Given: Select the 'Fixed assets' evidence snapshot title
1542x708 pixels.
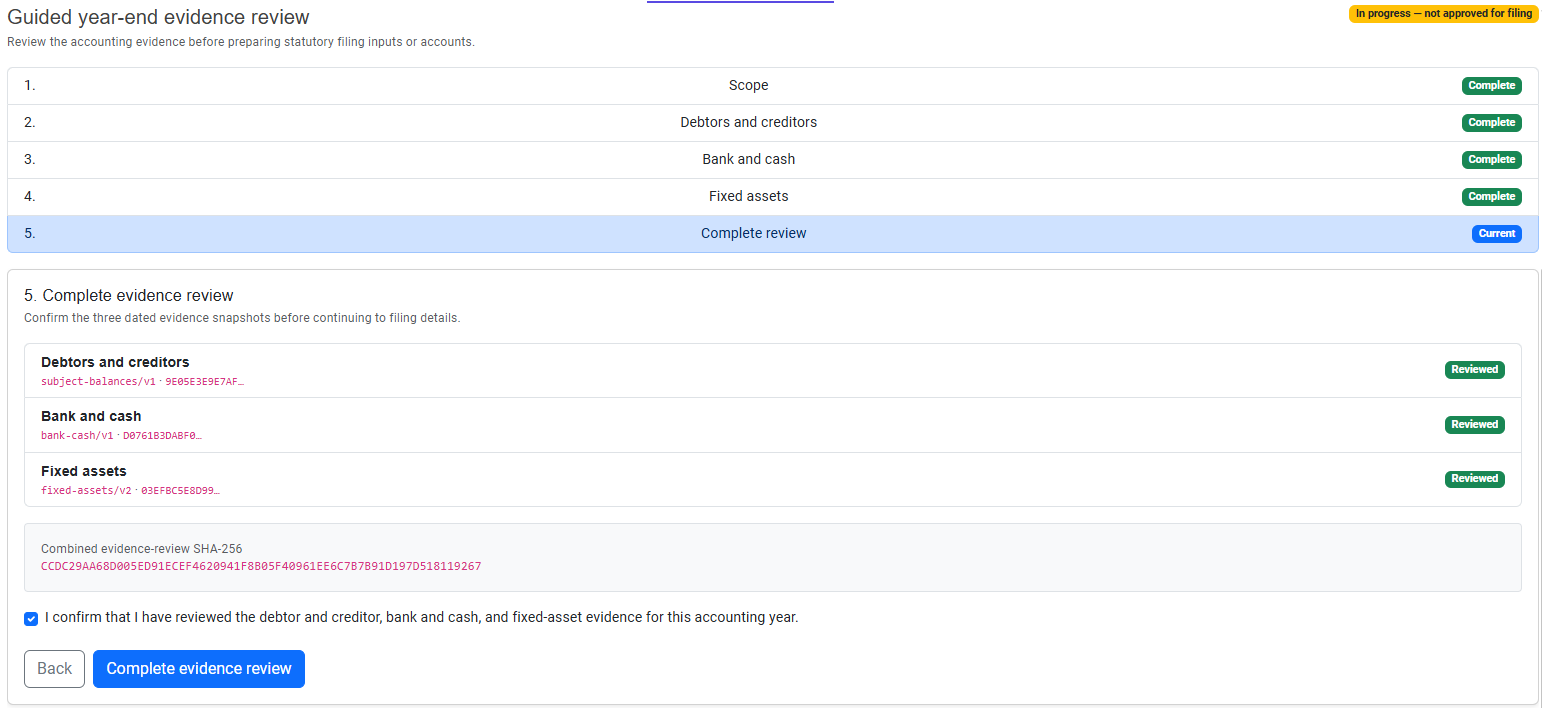Looking at the screenshot, I should [84, 471].
